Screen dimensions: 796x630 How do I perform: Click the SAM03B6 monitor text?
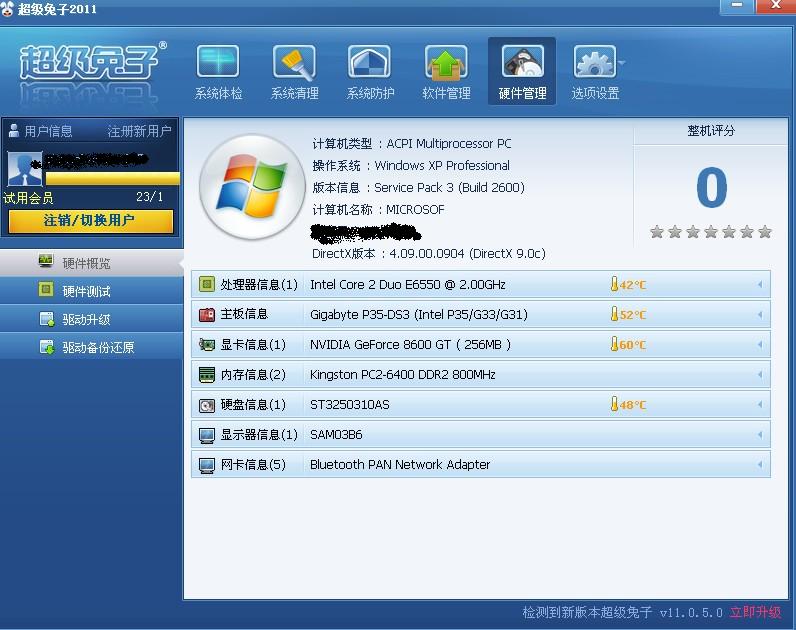(336, 435)
